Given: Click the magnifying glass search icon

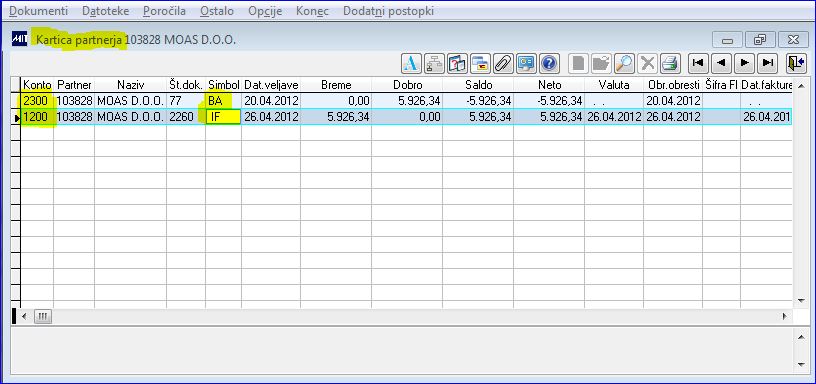Looking at the screenshot, I should (623, 63).
